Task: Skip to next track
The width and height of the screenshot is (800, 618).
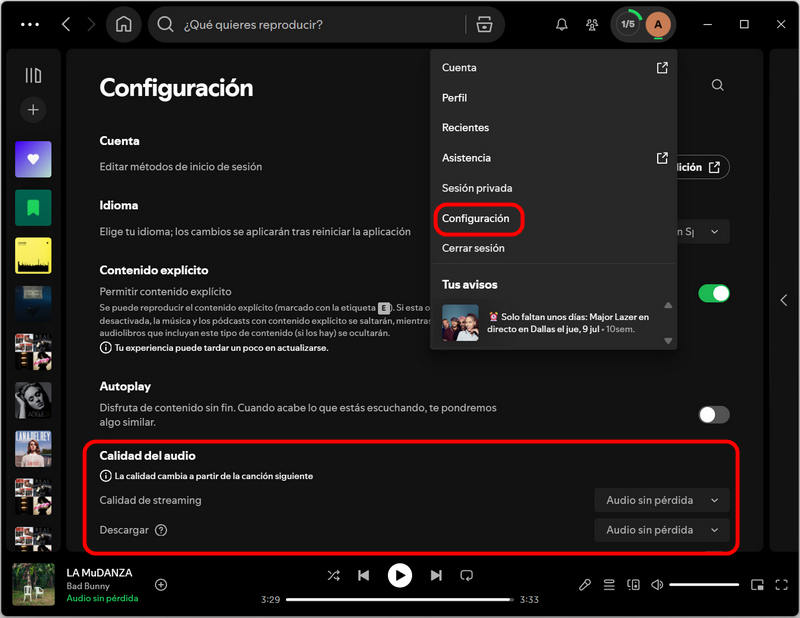Action: 436,576
